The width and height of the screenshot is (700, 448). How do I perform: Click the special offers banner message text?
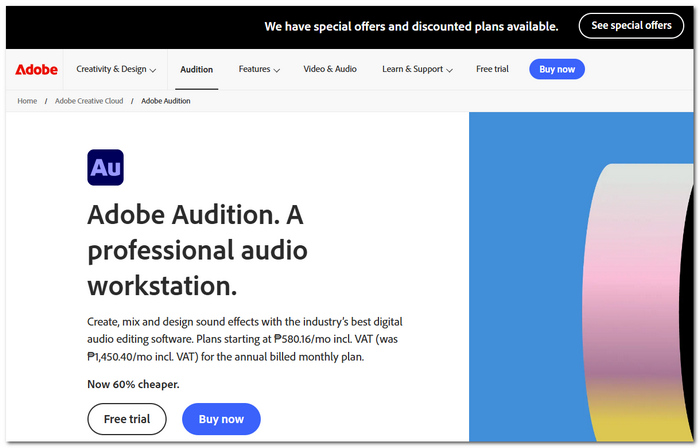[x=411, y=26]
